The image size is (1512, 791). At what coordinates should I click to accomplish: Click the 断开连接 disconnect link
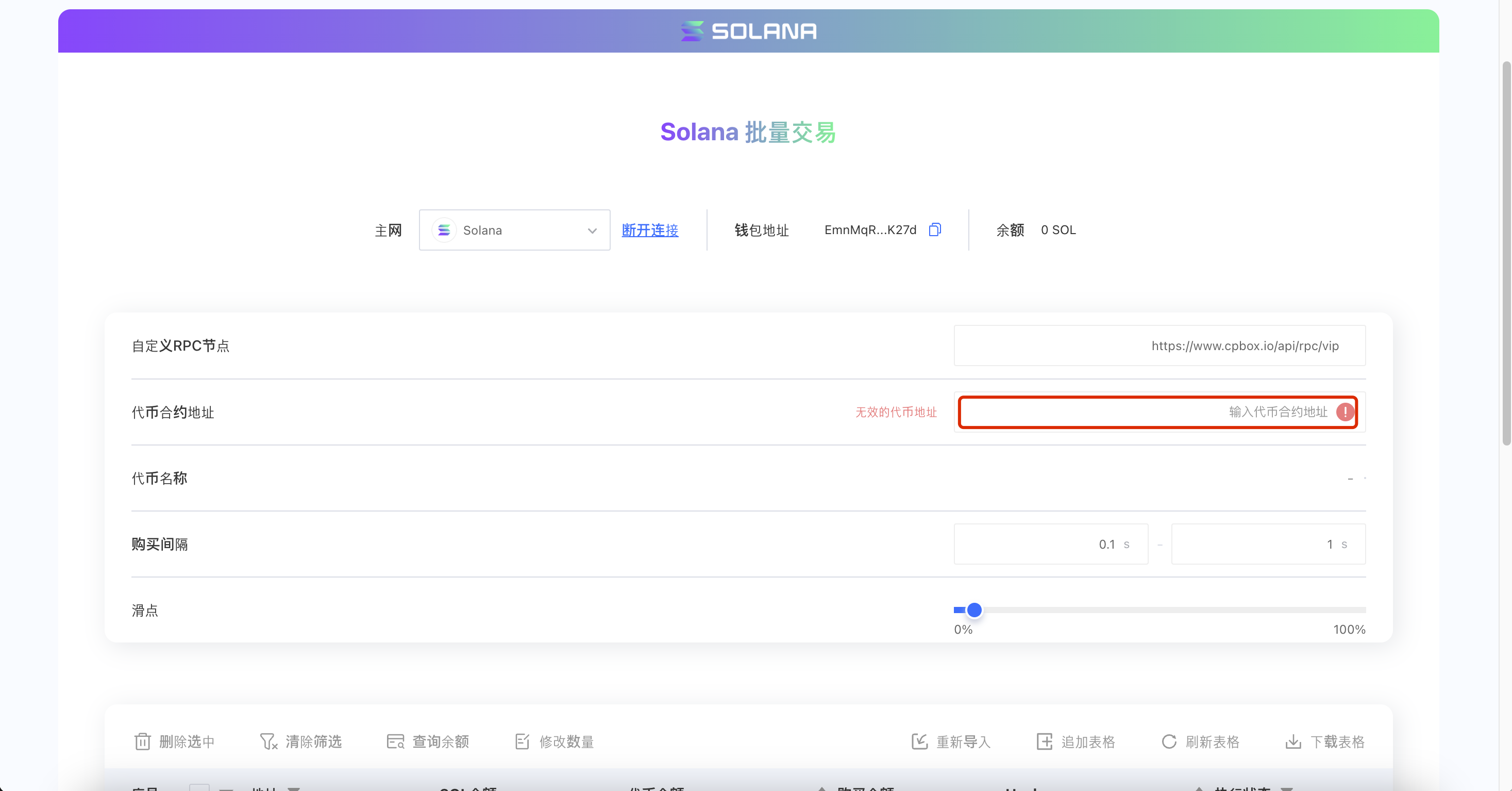650,230
